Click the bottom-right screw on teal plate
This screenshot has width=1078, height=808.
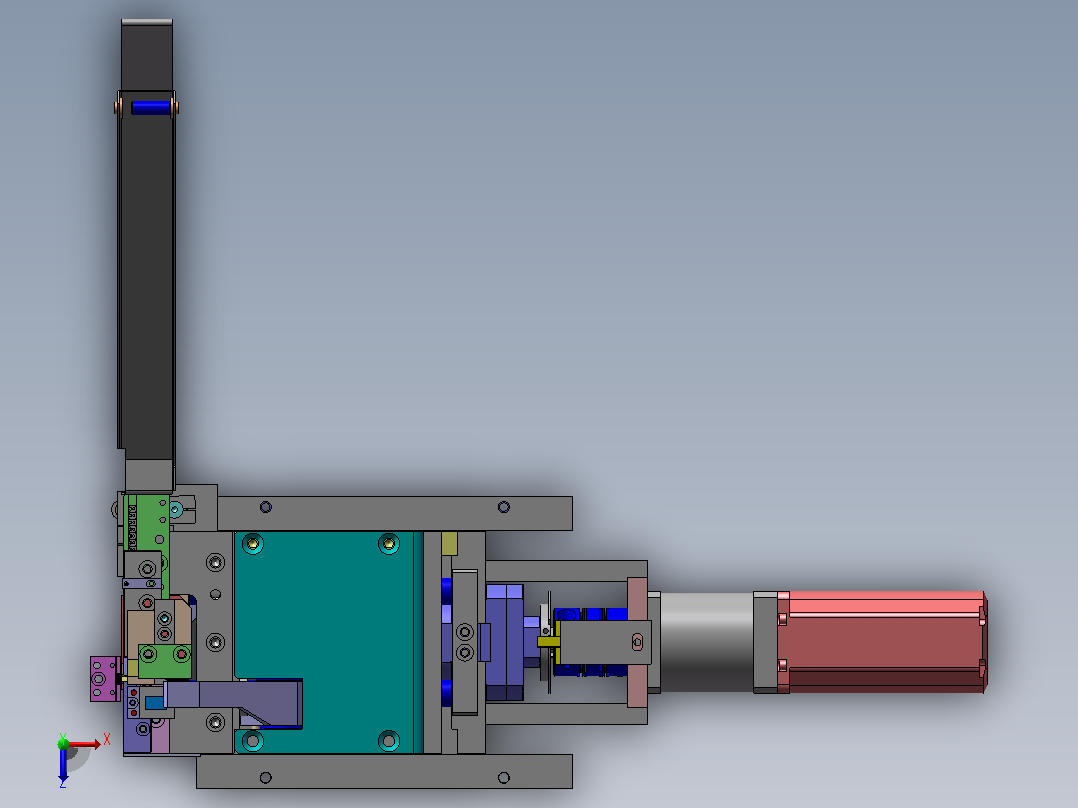[388, 741]
